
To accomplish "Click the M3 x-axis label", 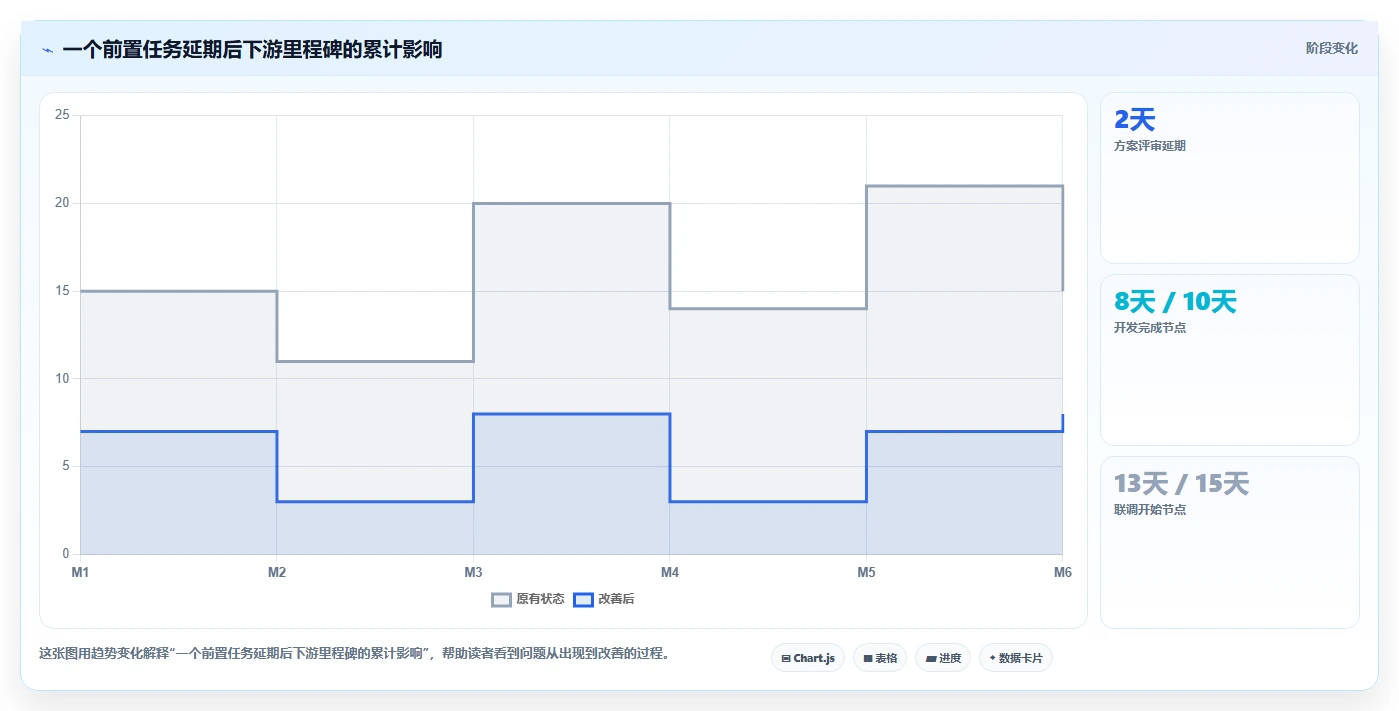I will click(473, 572).
